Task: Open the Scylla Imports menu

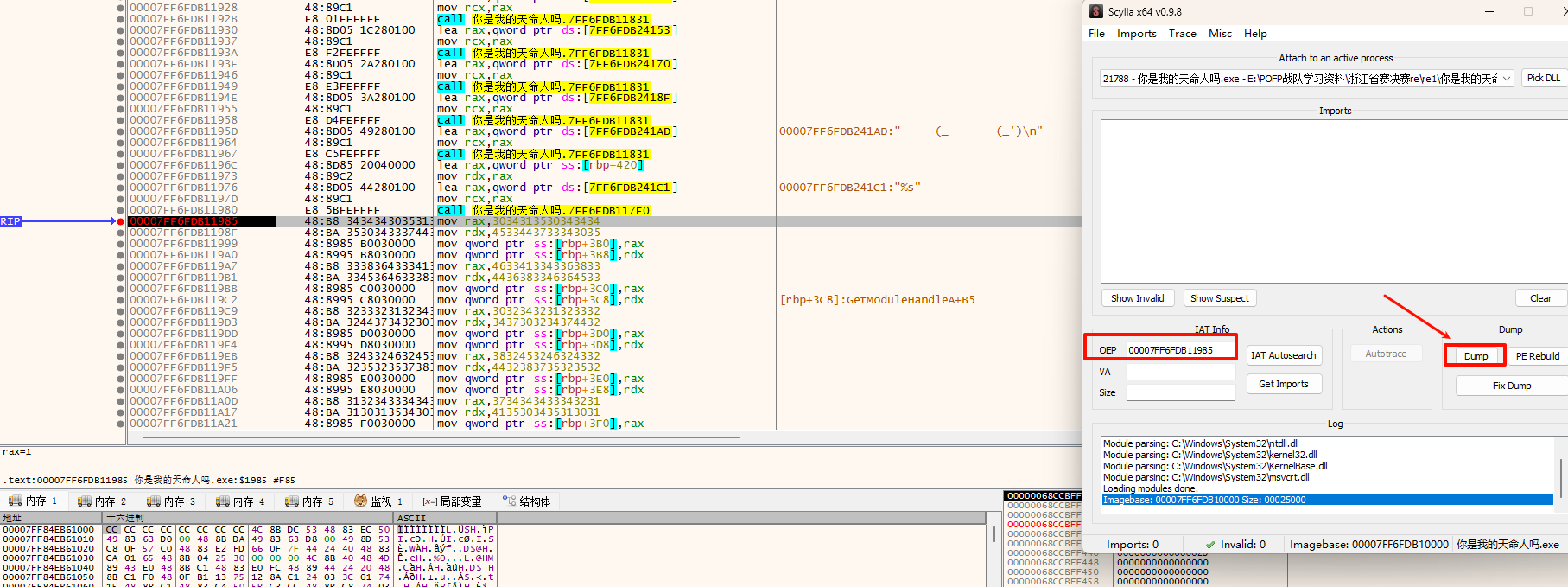Action: 1136,34
